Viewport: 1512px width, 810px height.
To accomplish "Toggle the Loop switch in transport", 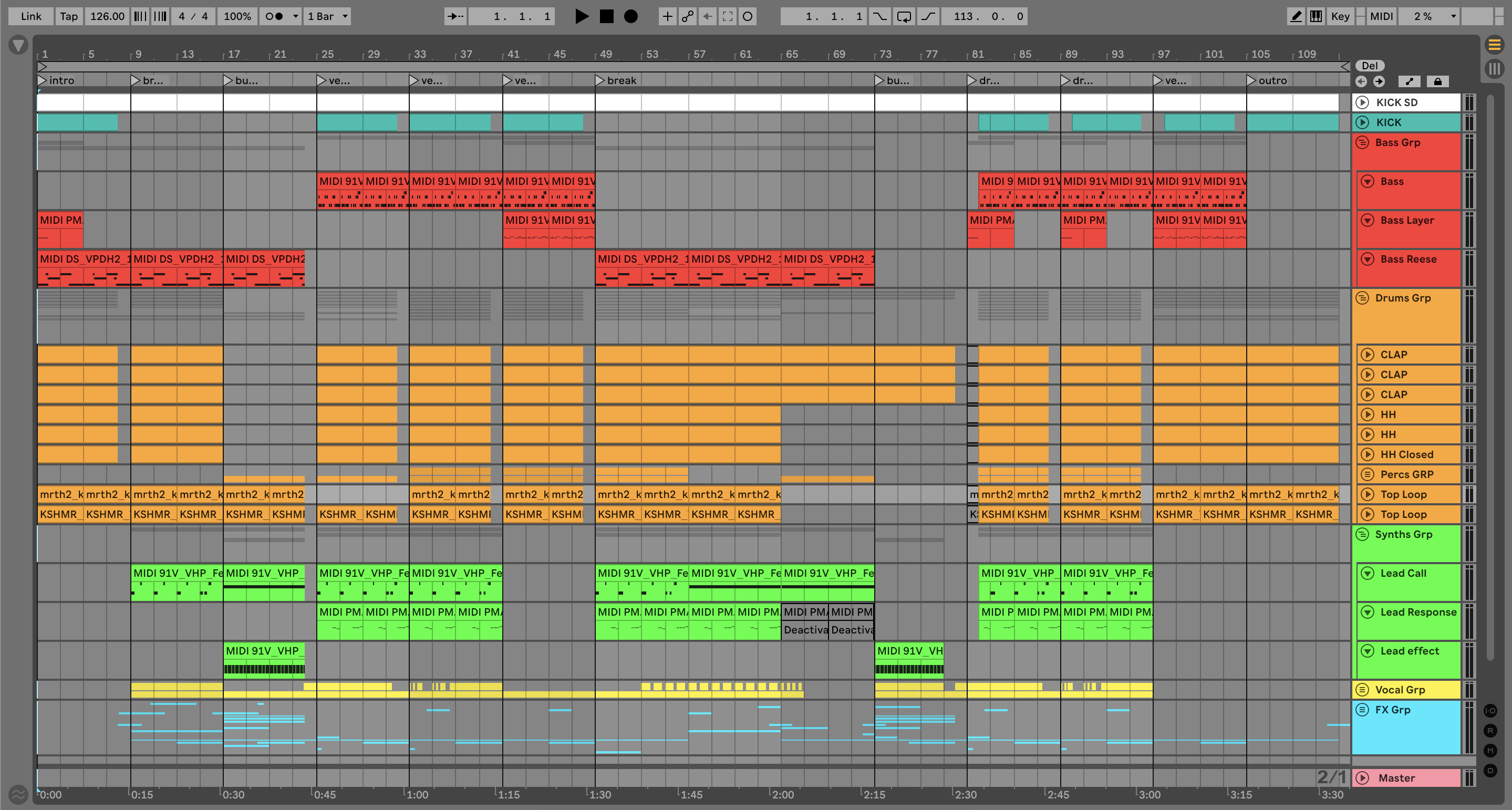I will 904,16.
